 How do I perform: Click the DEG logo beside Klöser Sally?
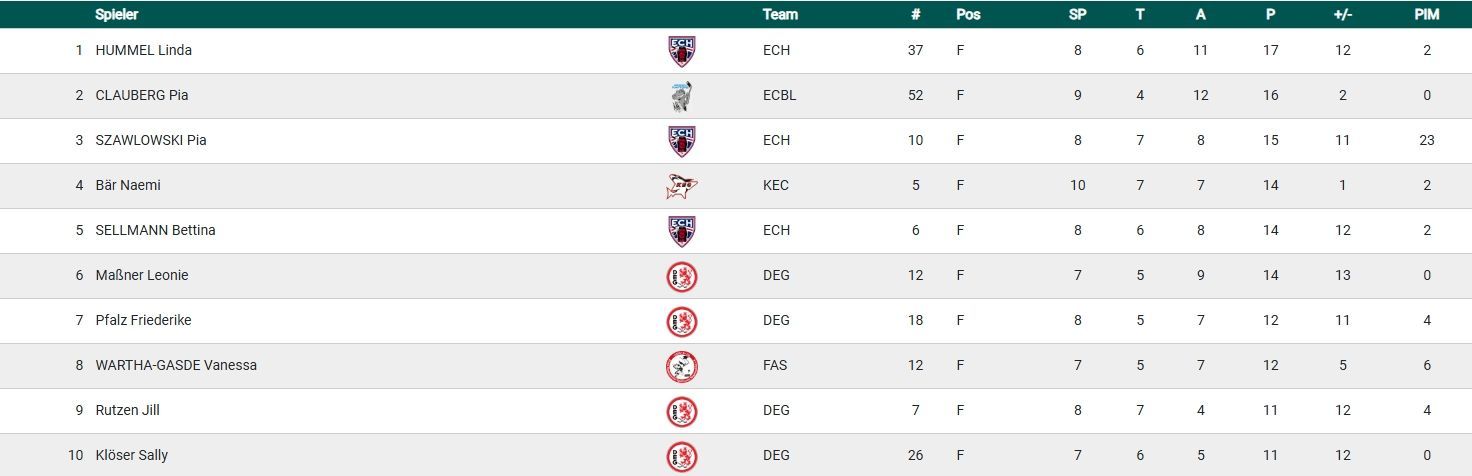pos(682,456)
